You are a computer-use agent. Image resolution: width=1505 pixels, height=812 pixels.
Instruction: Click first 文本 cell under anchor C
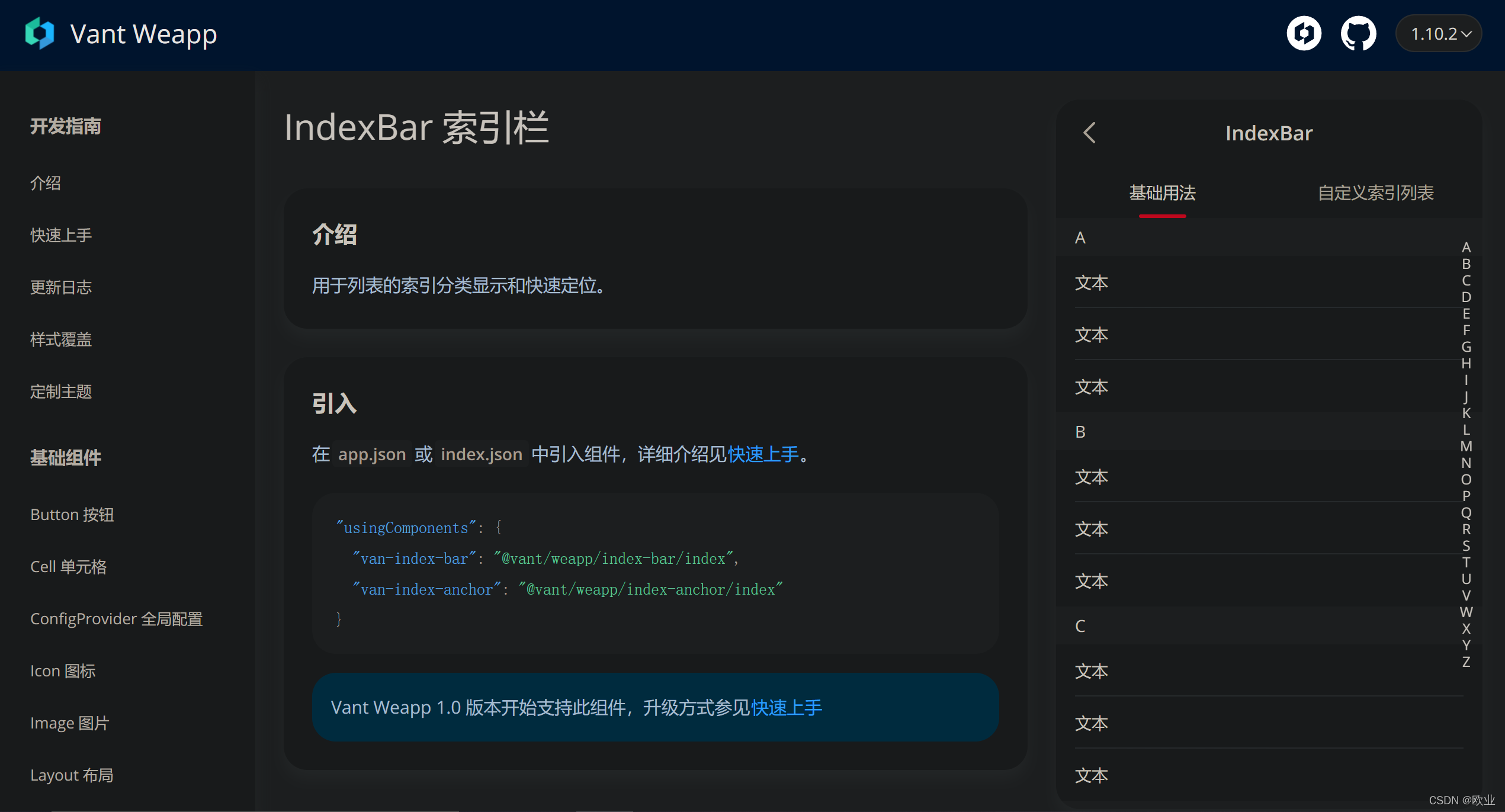pyautogui.click(x=1269, y=671)
